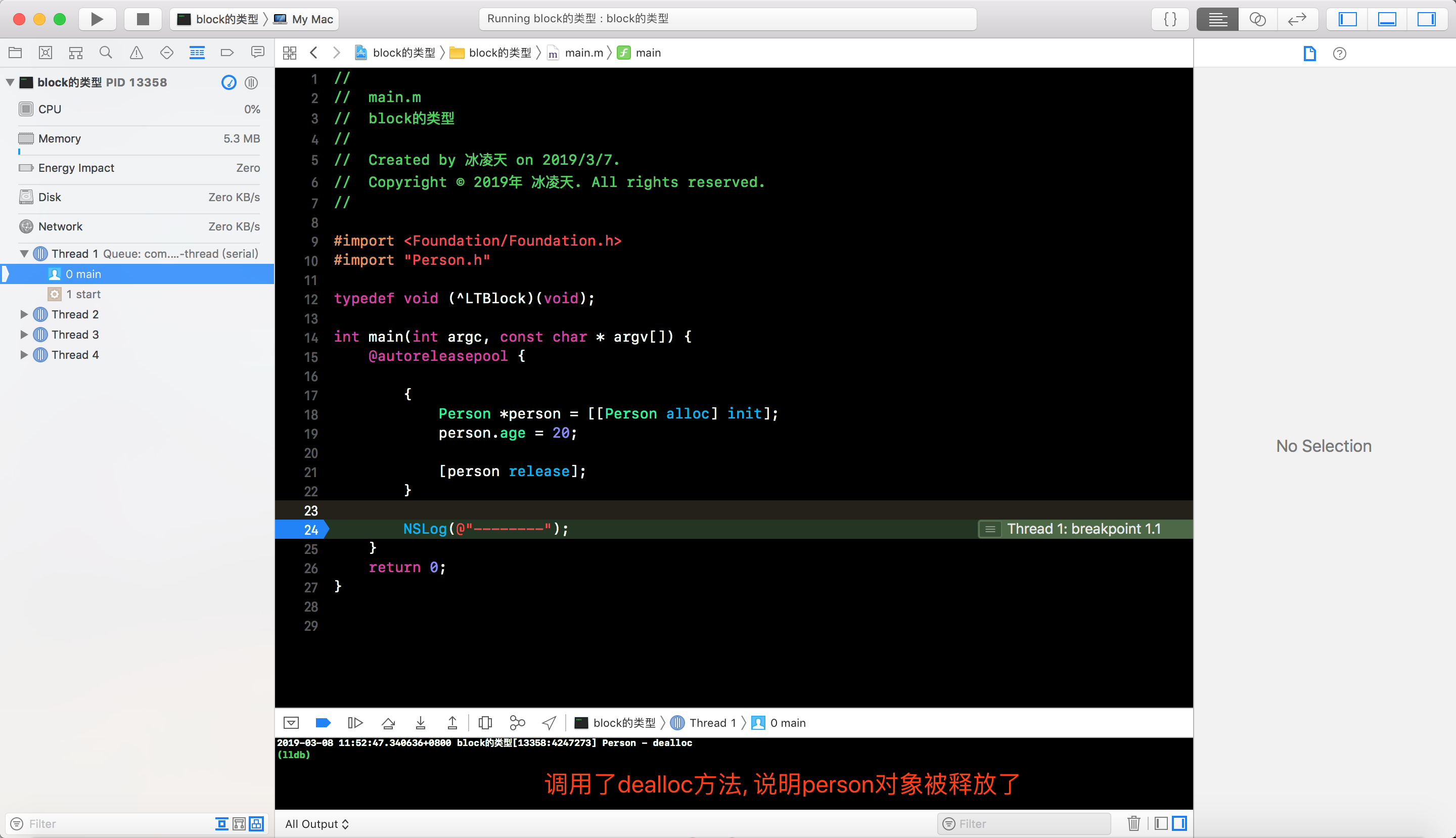Open the Debug Memory Graph icon
The image size is (1456, 838).
point(517,723)
